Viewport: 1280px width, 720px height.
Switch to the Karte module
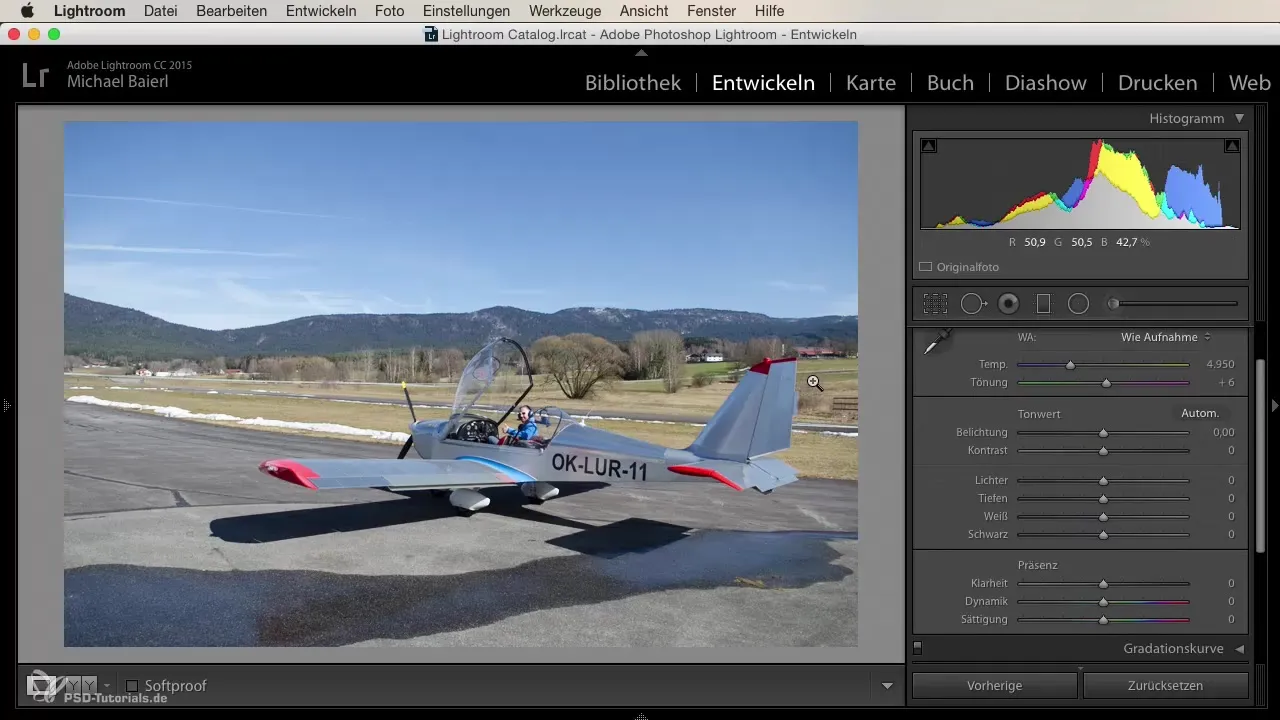[871, 83]
